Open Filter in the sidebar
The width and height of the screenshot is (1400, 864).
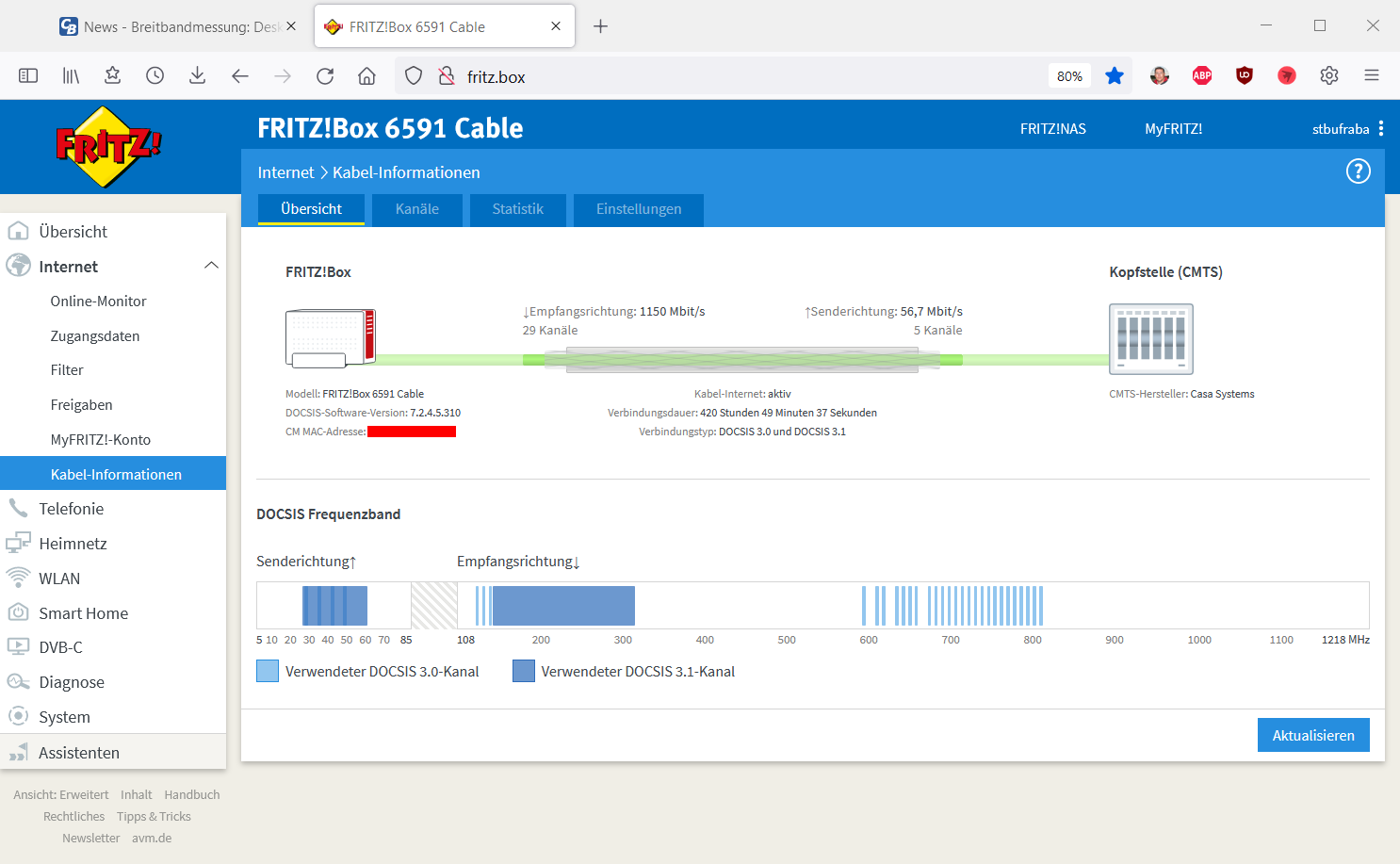[x=67, y=370]
